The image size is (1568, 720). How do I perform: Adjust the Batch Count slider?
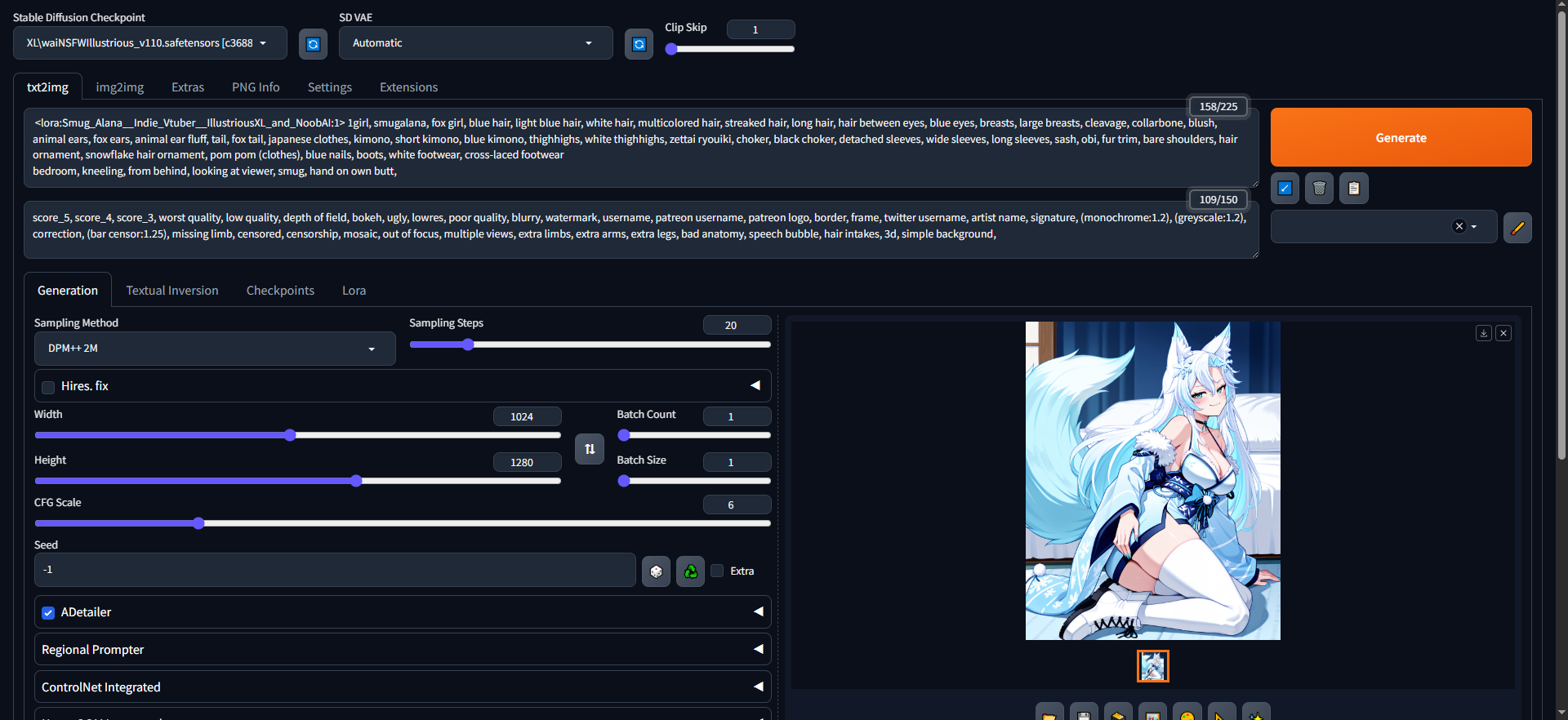coord(694,435)
